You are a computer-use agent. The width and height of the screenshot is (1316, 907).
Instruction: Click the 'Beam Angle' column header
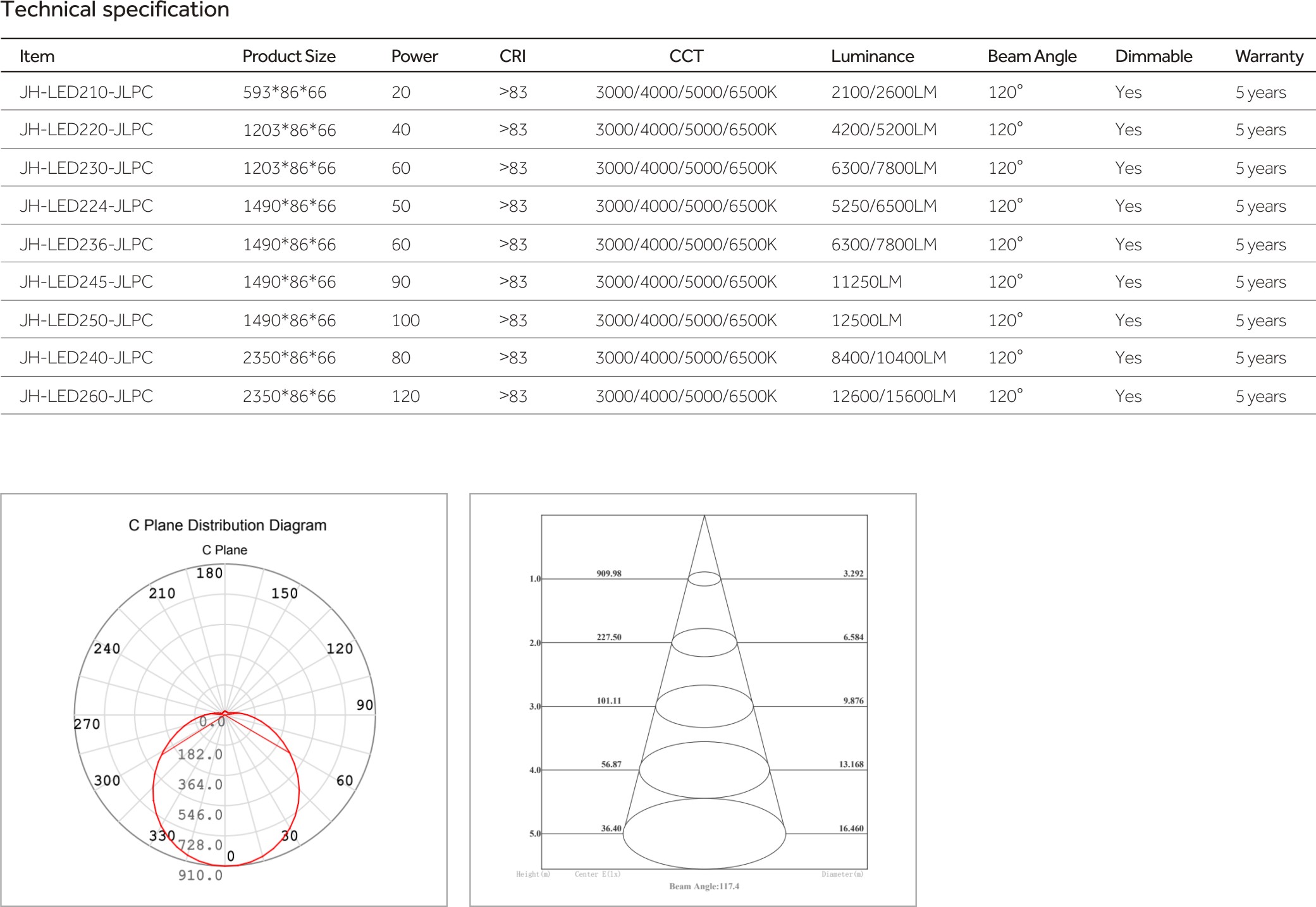click(1032, 56)
